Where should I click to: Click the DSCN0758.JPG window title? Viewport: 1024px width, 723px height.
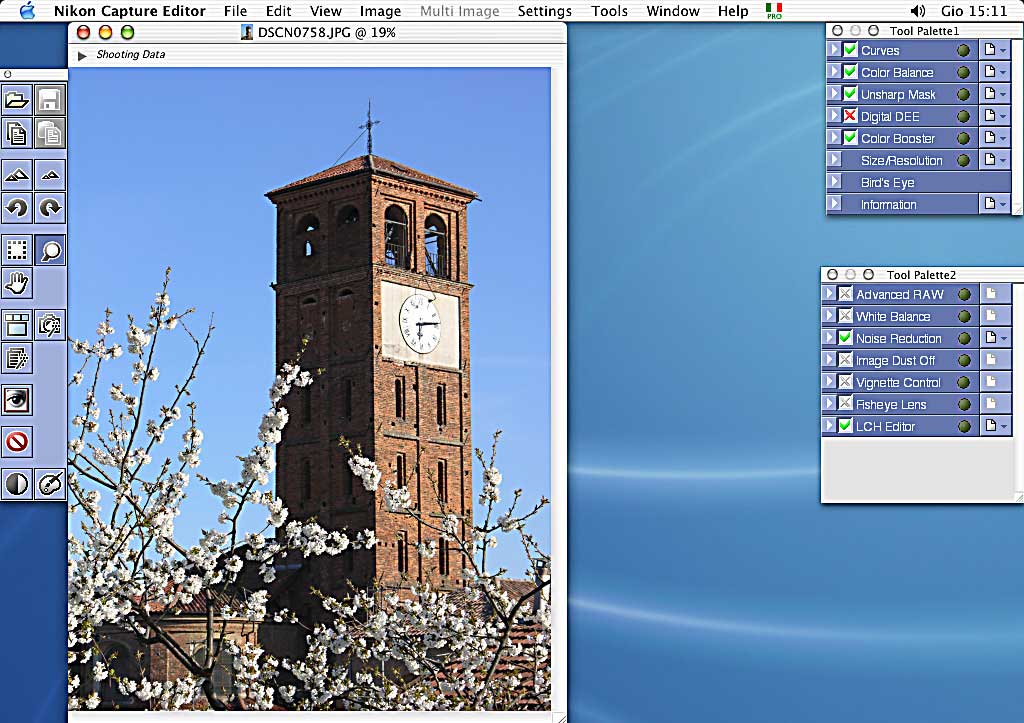(x=326, y=33)
